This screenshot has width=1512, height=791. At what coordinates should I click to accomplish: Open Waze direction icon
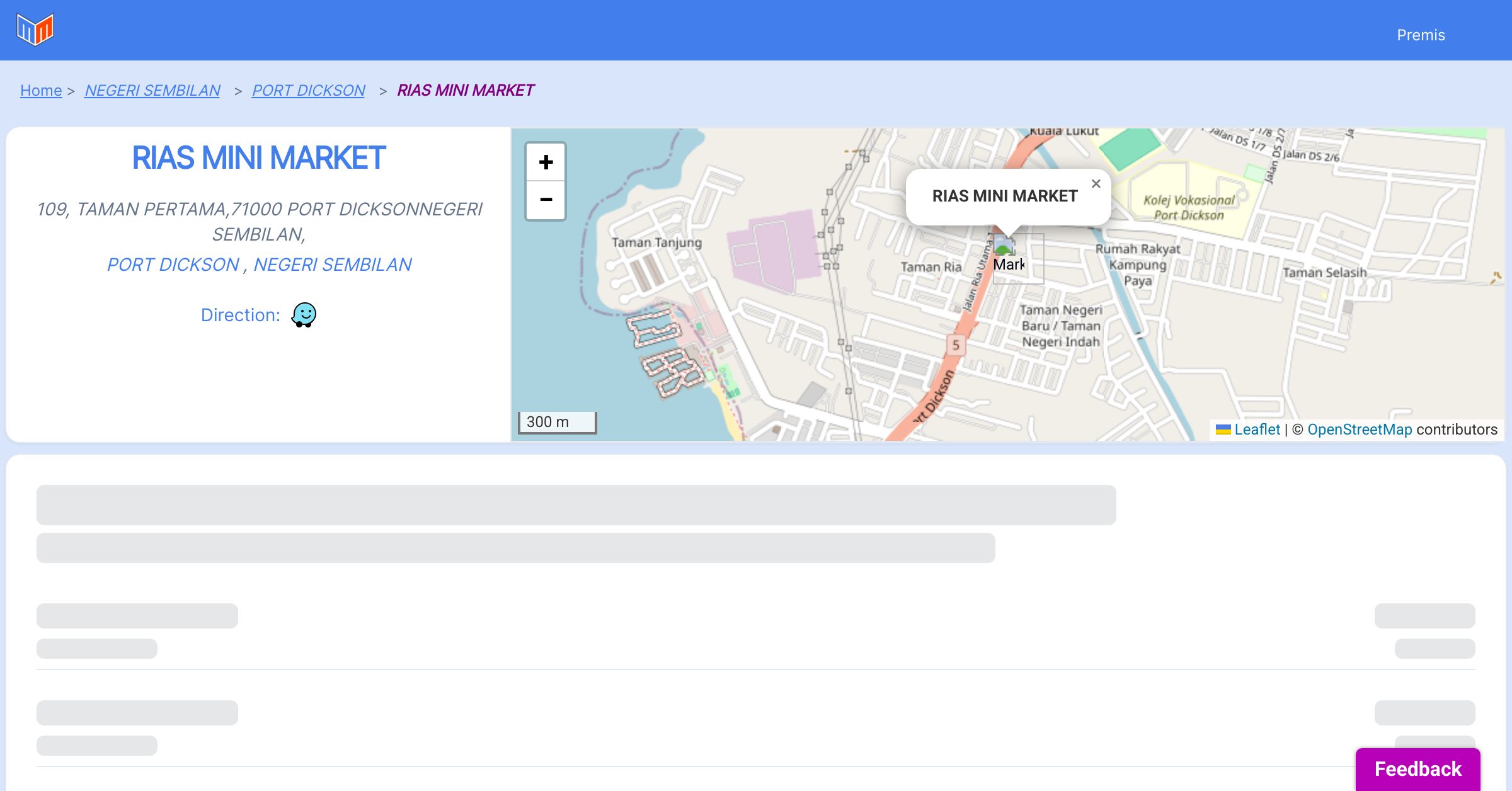[x=304, y=314]
